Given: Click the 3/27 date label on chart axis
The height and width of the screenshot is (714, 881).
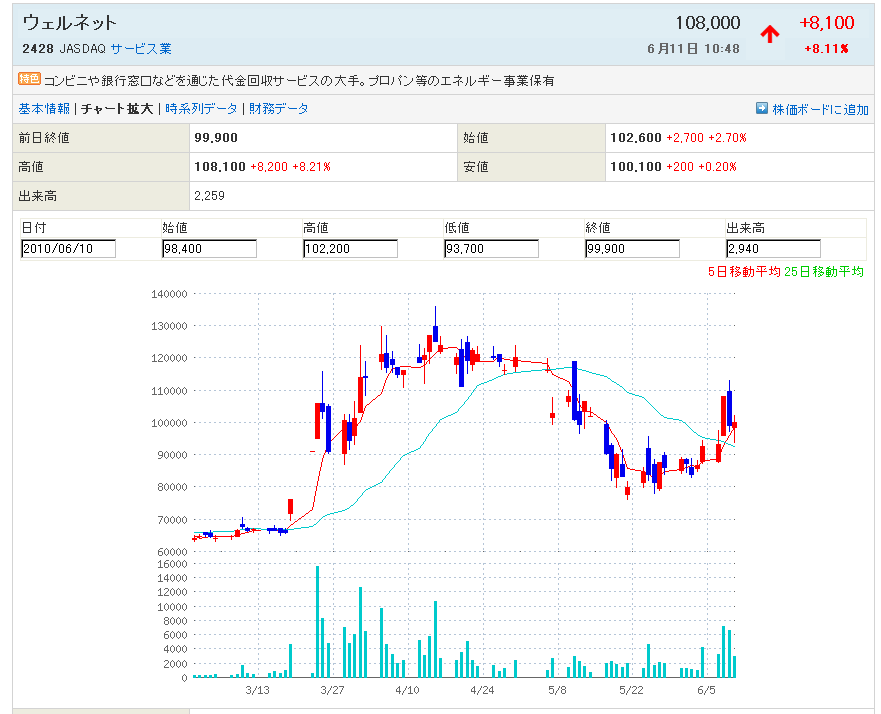Looking at the screenshot, I should pyautogui.click(x=332, y=690).
